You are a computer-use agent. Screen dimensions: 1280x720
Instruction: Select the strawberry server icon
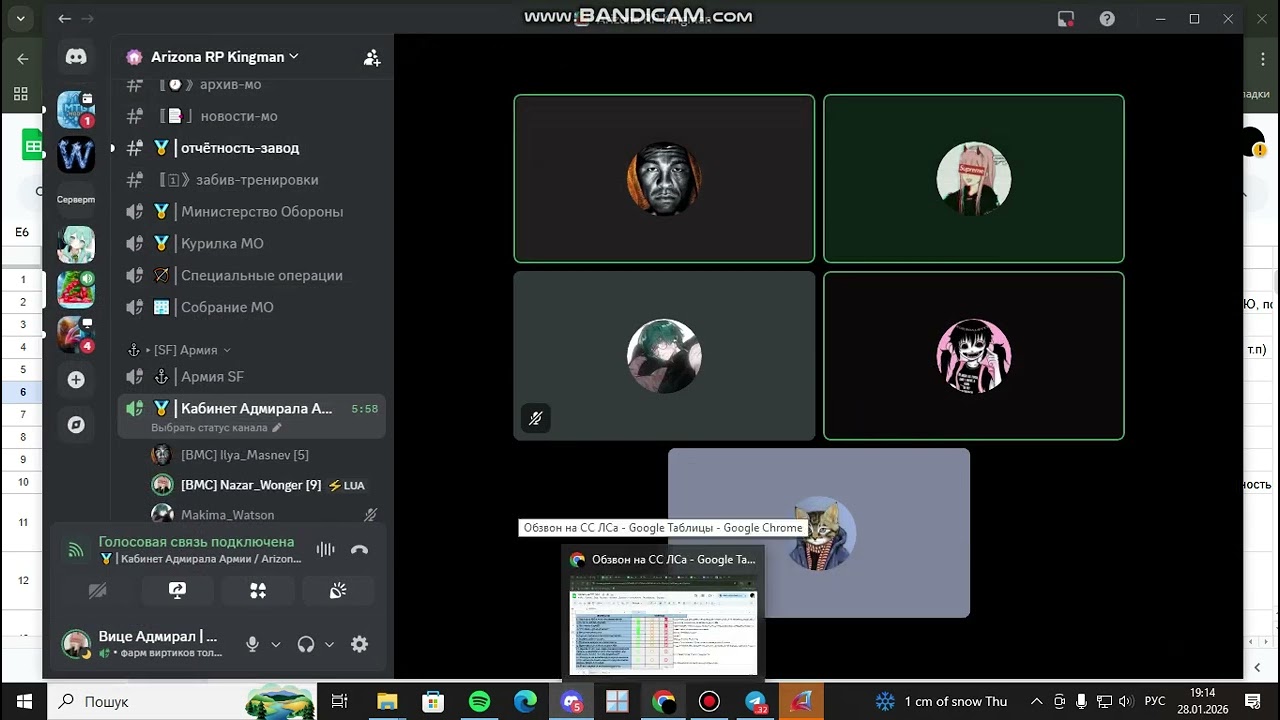tap(76, 289)
